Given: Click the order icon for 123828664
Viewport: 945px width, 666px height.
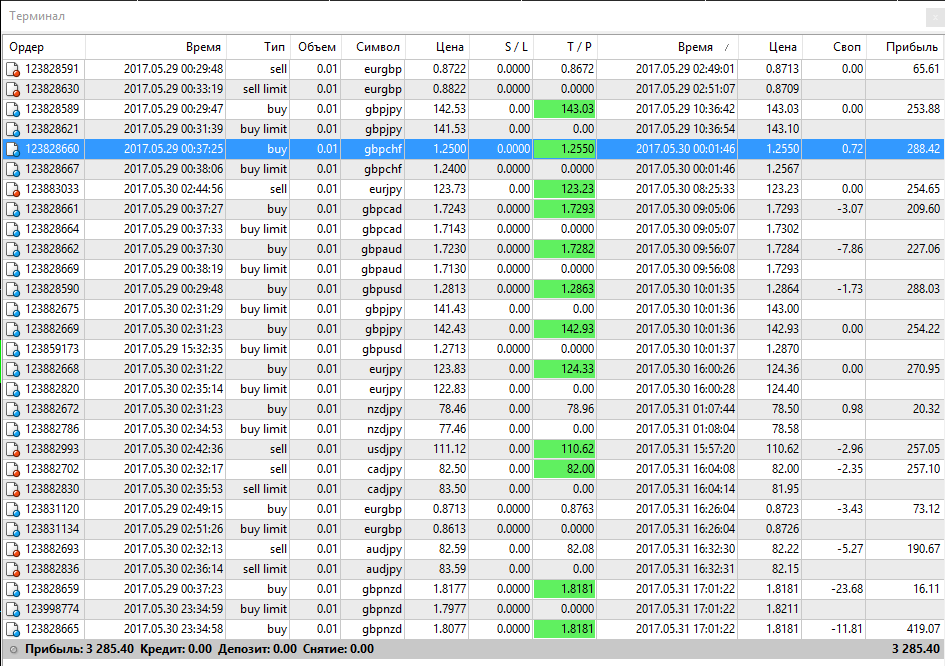Looking at the screenshot, I should (13, 230).
